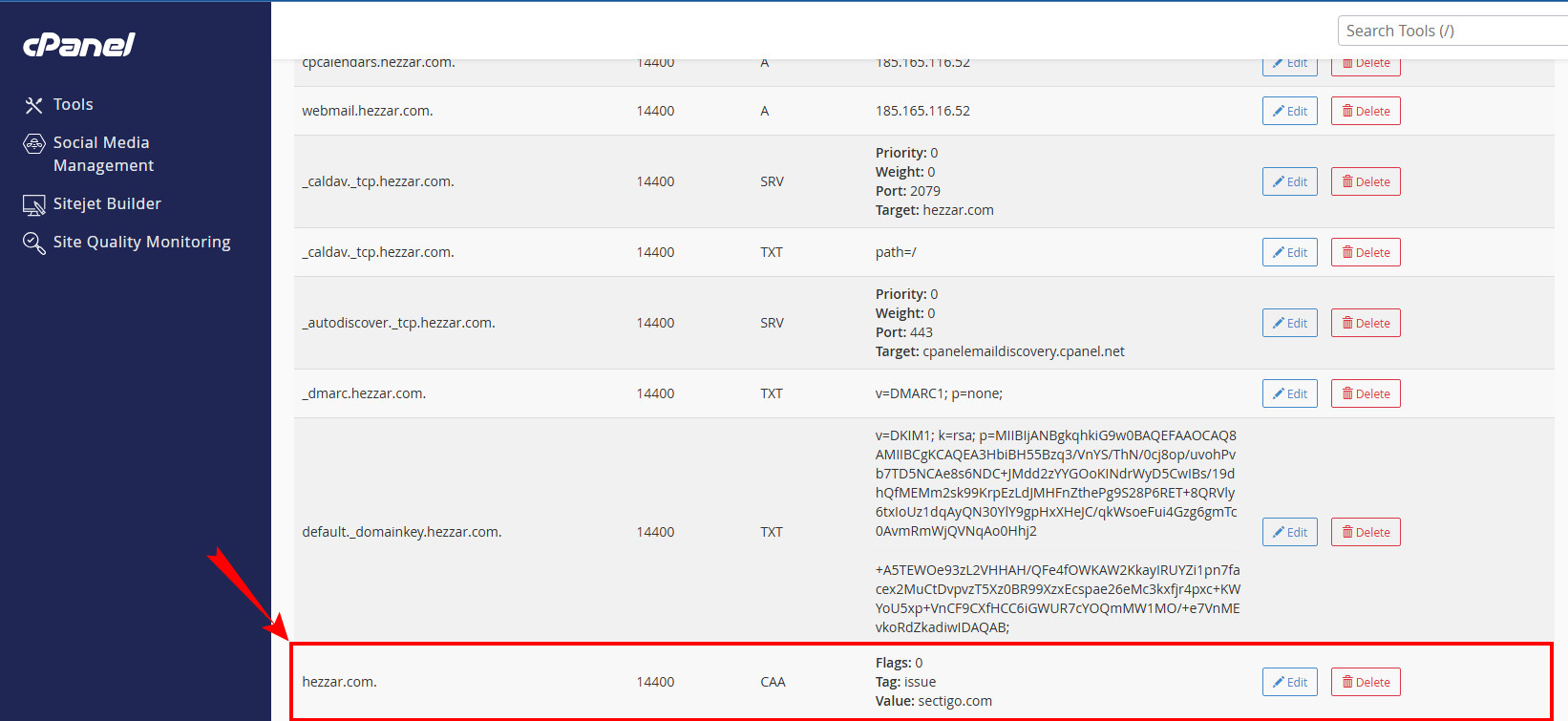1568x721 pixels.
Task: Delete the hezzar.com CAA record
Action: point(1366,682)
